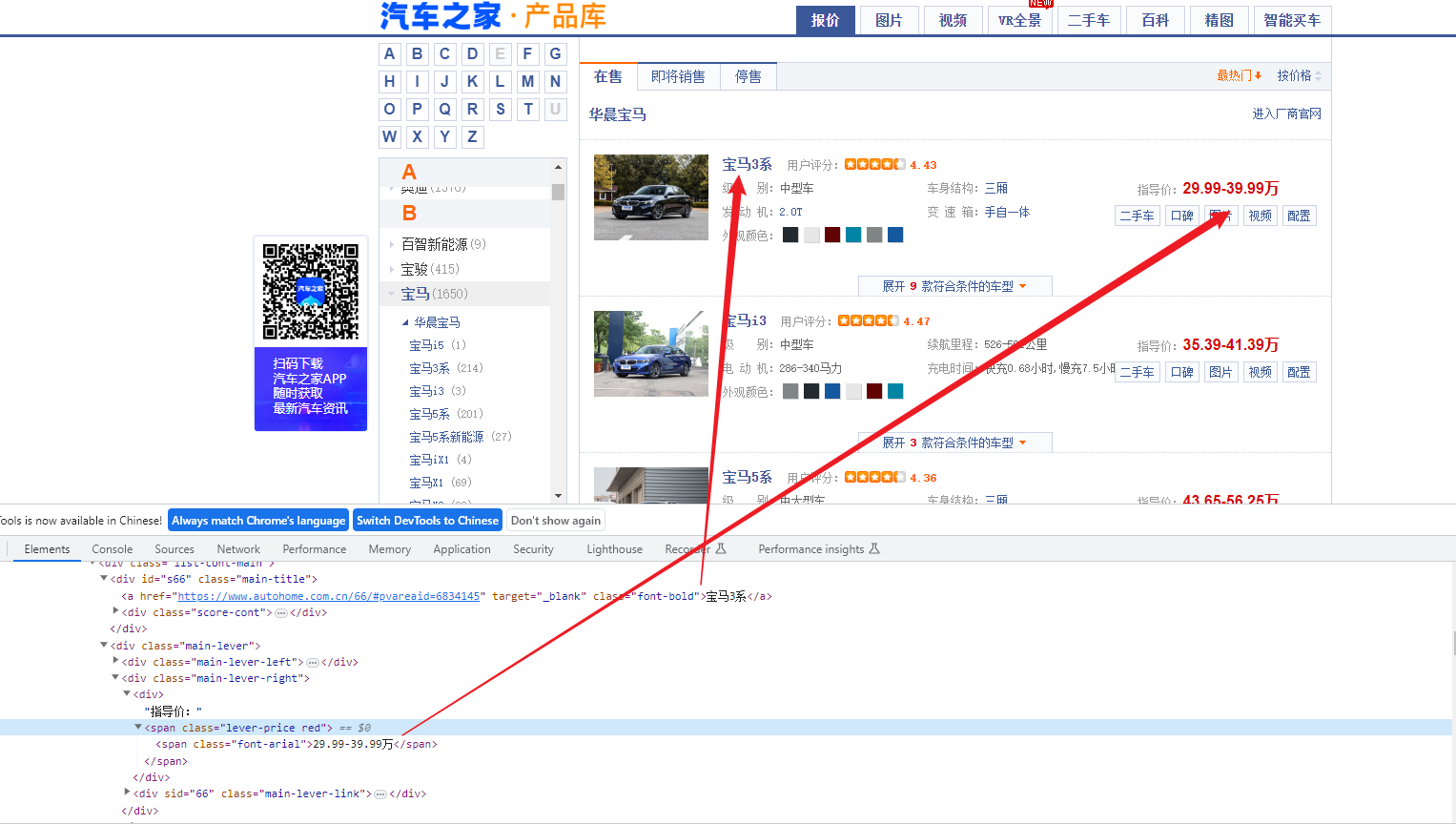
Task: Pick the blue 宝马i3 color swatch
Action: pos(832,391)
